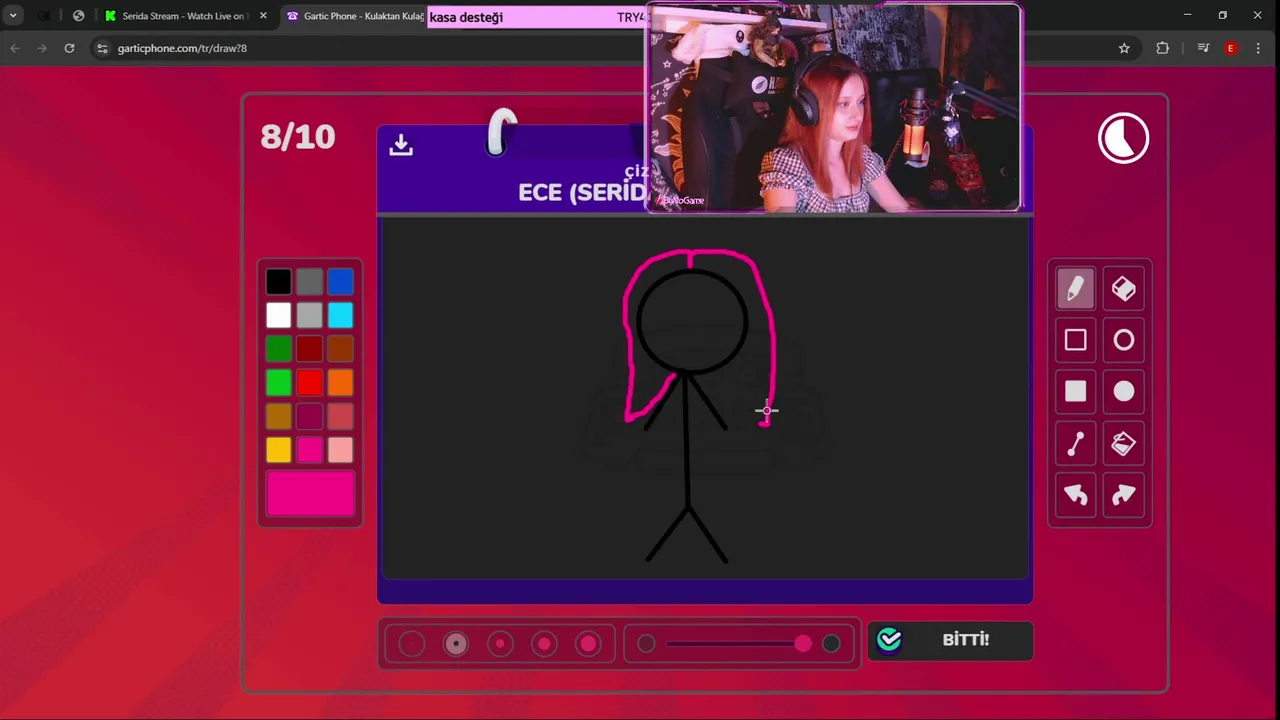
Task: Pick the brown color swatch
Action: pyautogui.click(x=341, y=349)
